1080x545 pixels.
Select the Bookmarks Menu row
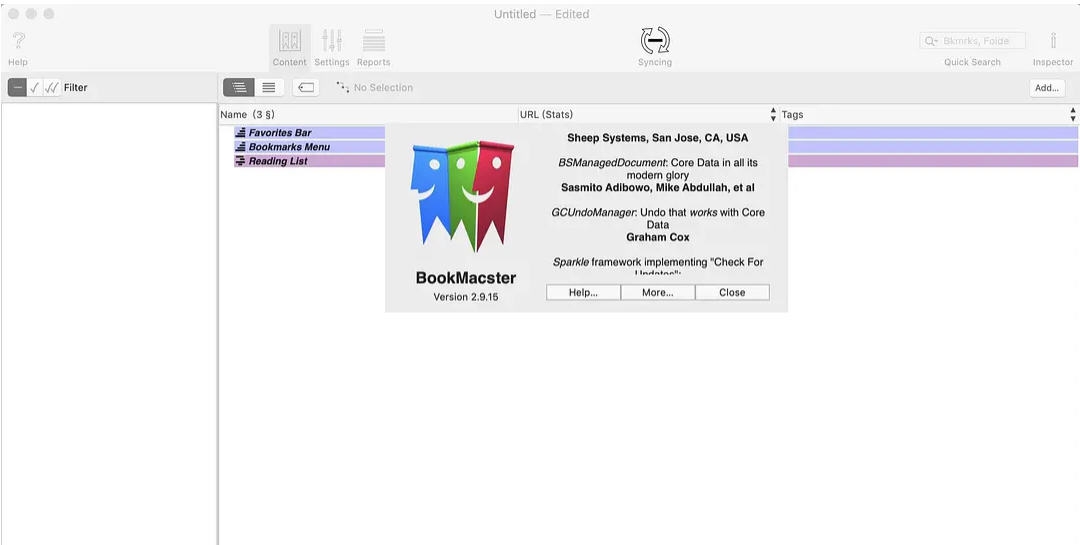[656, 147]
